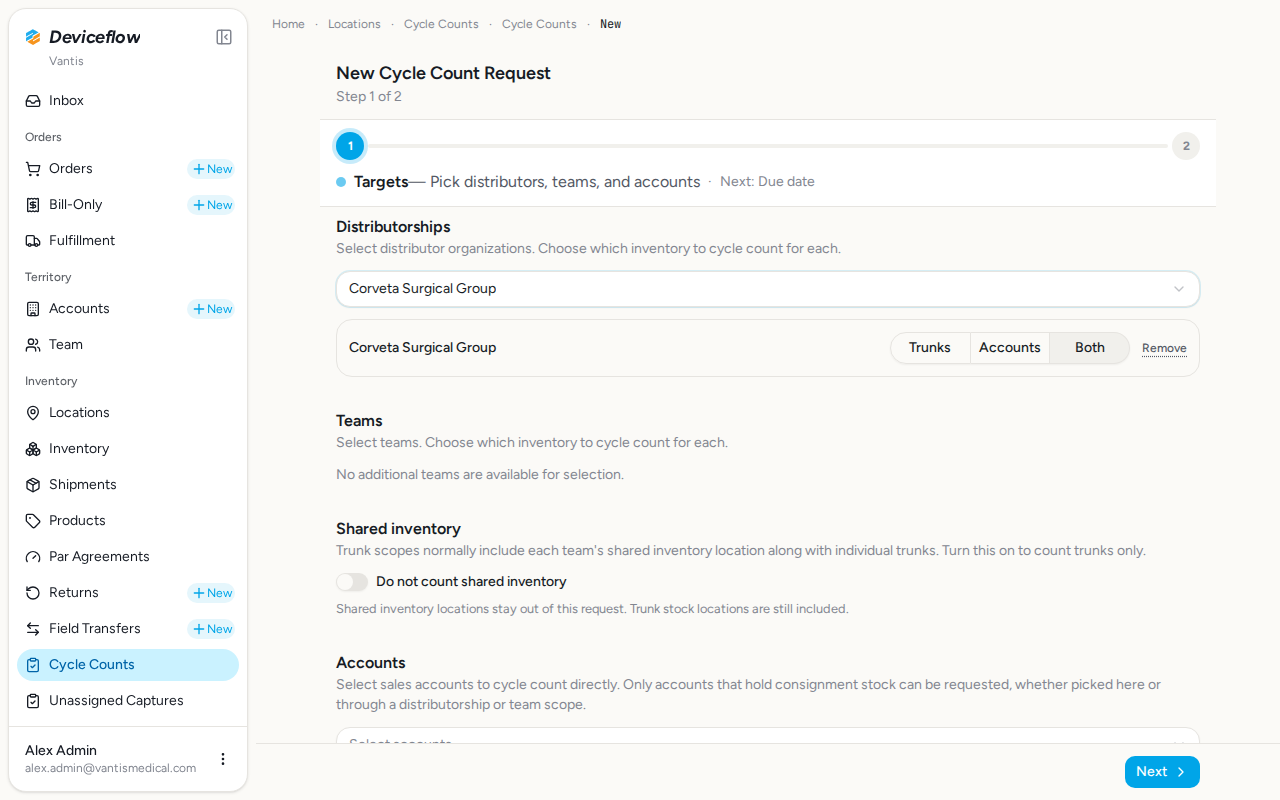Create New Bill-Only from sidebar
This screenshot has height=800, width=1280.
[x=212, y=205]
